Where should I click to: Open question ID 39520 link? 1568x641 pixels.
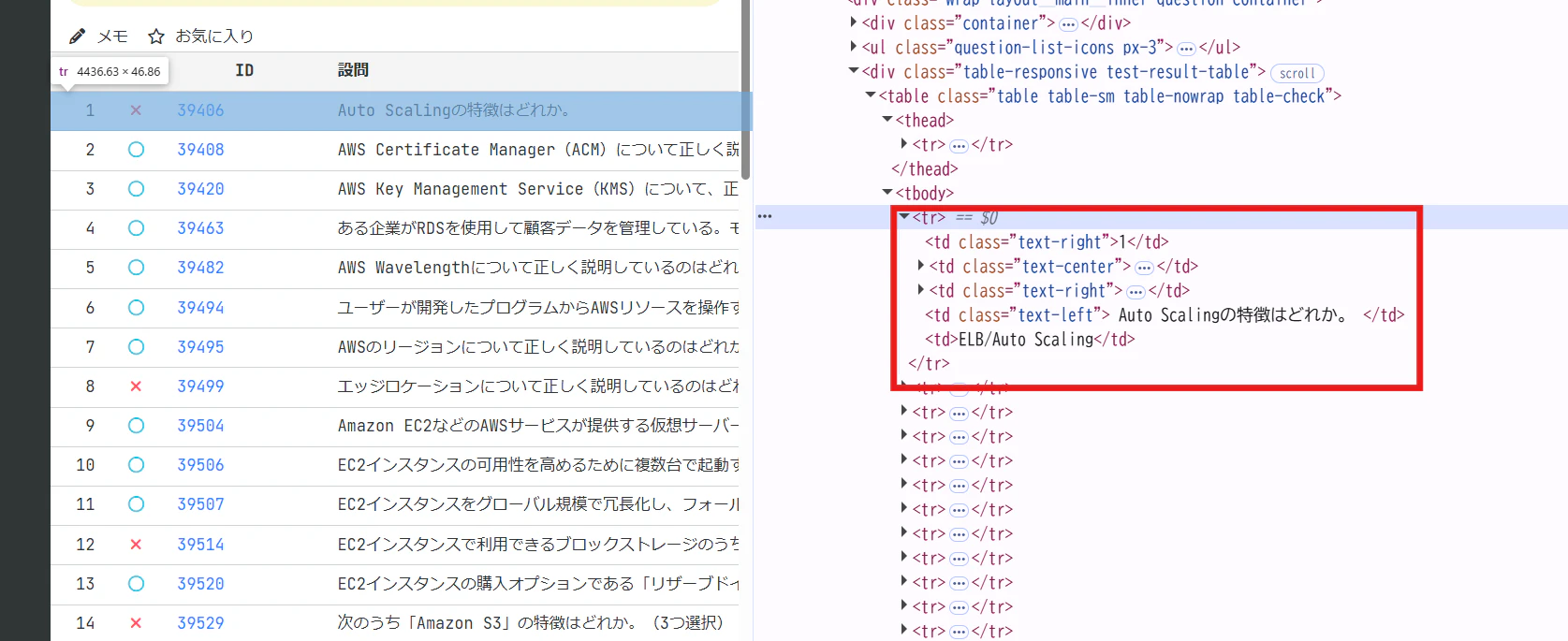point(201,584)
